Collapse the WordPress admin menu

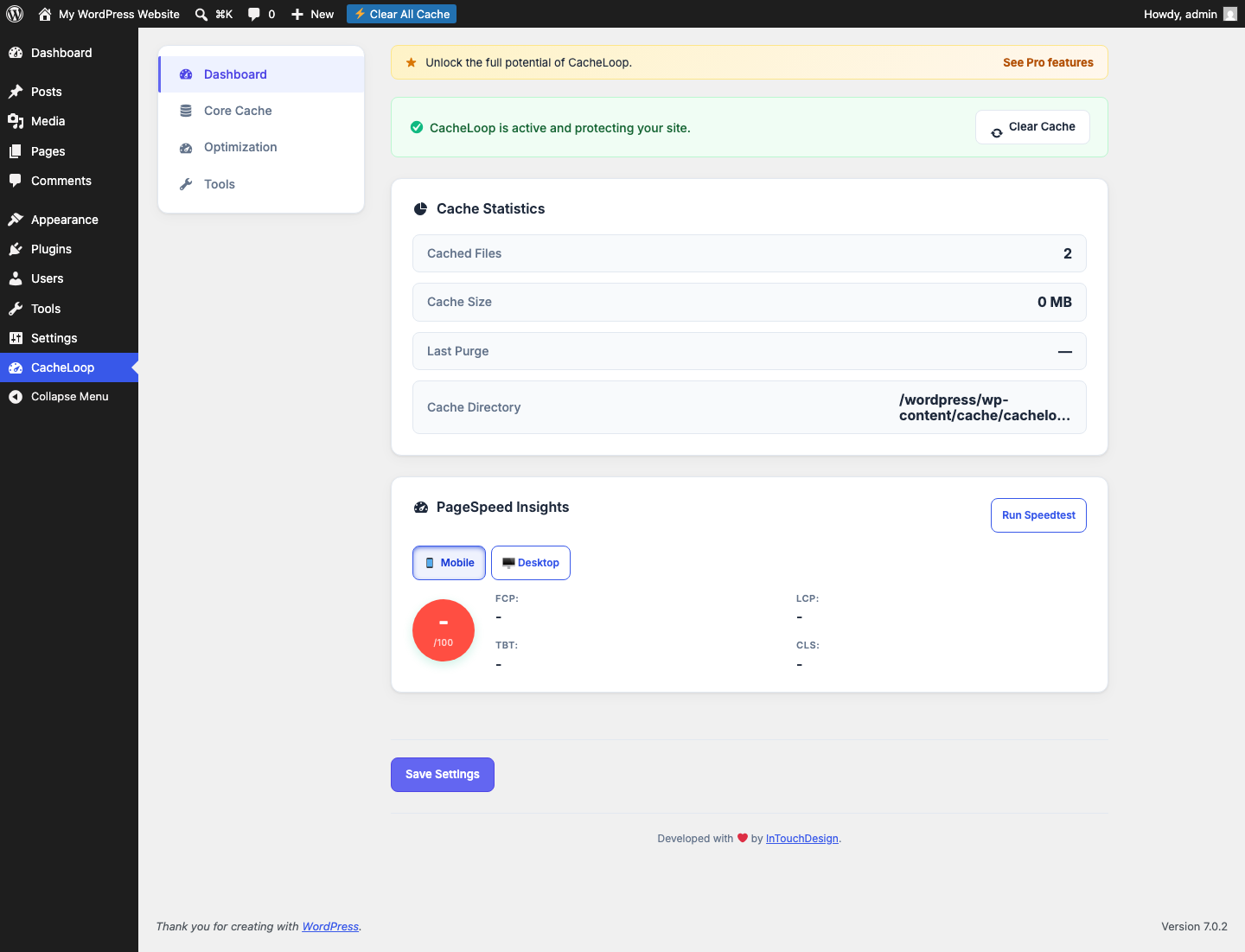69,397
